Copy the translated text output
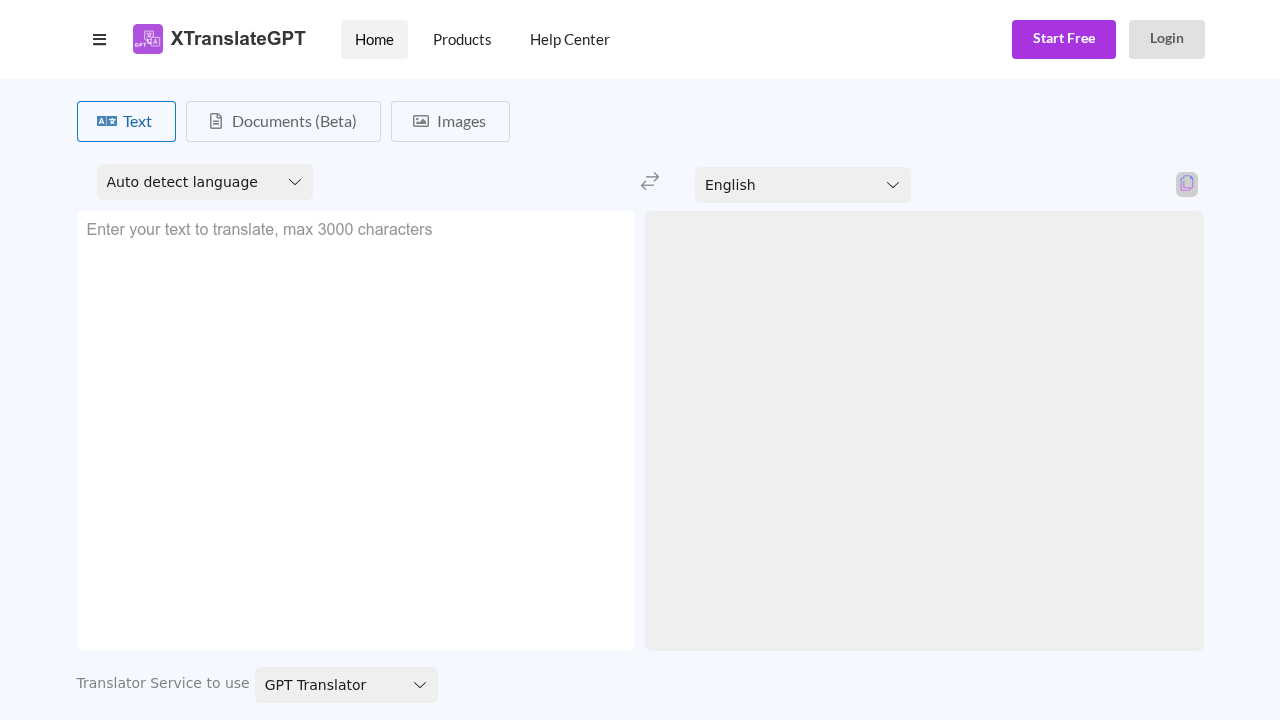Image resolution: width=1280 pixels, height=720 pixels. (x=1187, y=184)
